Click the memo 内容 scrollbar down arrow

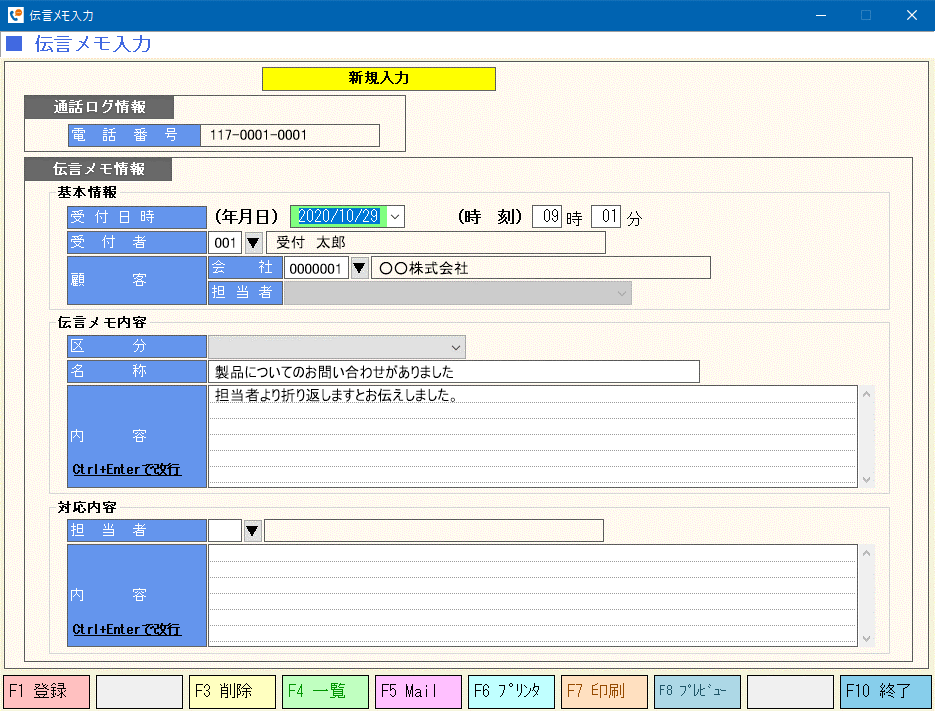[x=866, y=480]
